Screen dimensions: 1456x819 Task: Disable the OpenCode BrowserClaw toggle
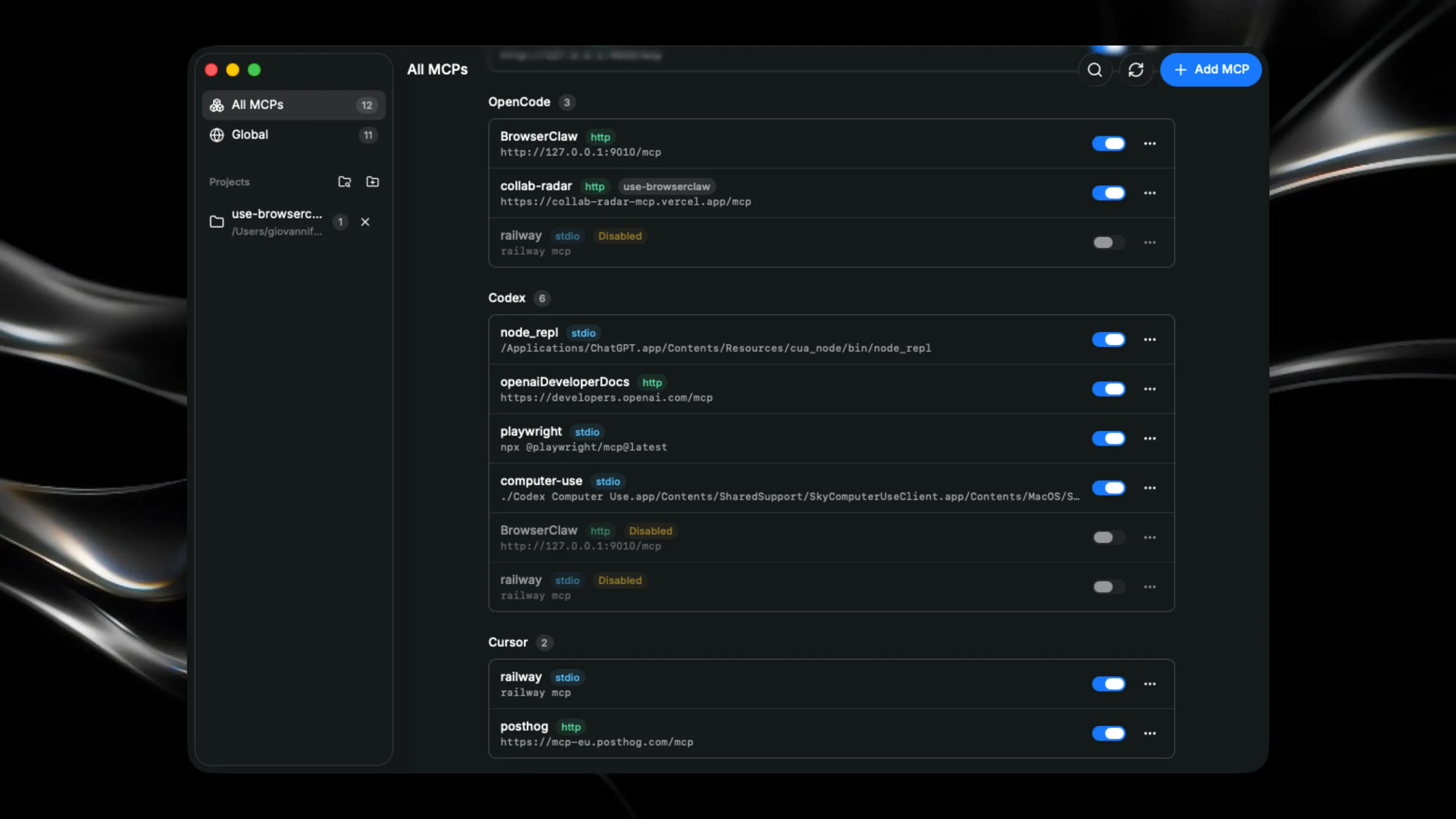(1108, 144)
